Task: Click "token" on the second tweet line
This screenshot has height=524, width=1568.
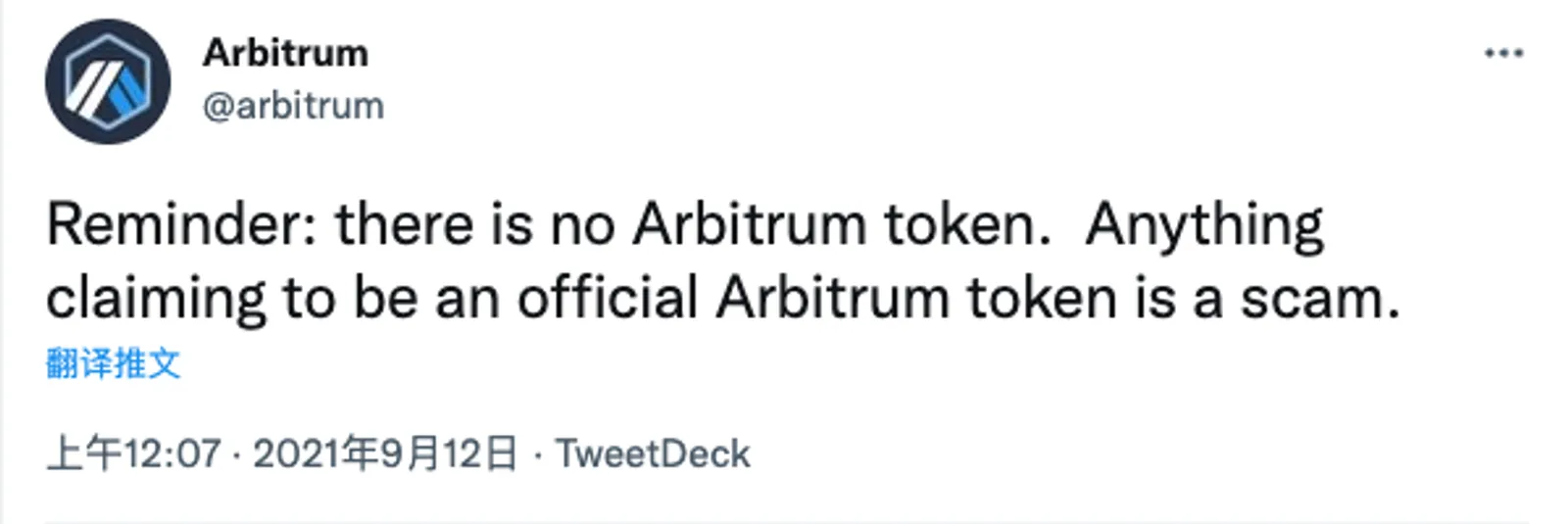Action: pyautogui.click(x=1042, y=298)
